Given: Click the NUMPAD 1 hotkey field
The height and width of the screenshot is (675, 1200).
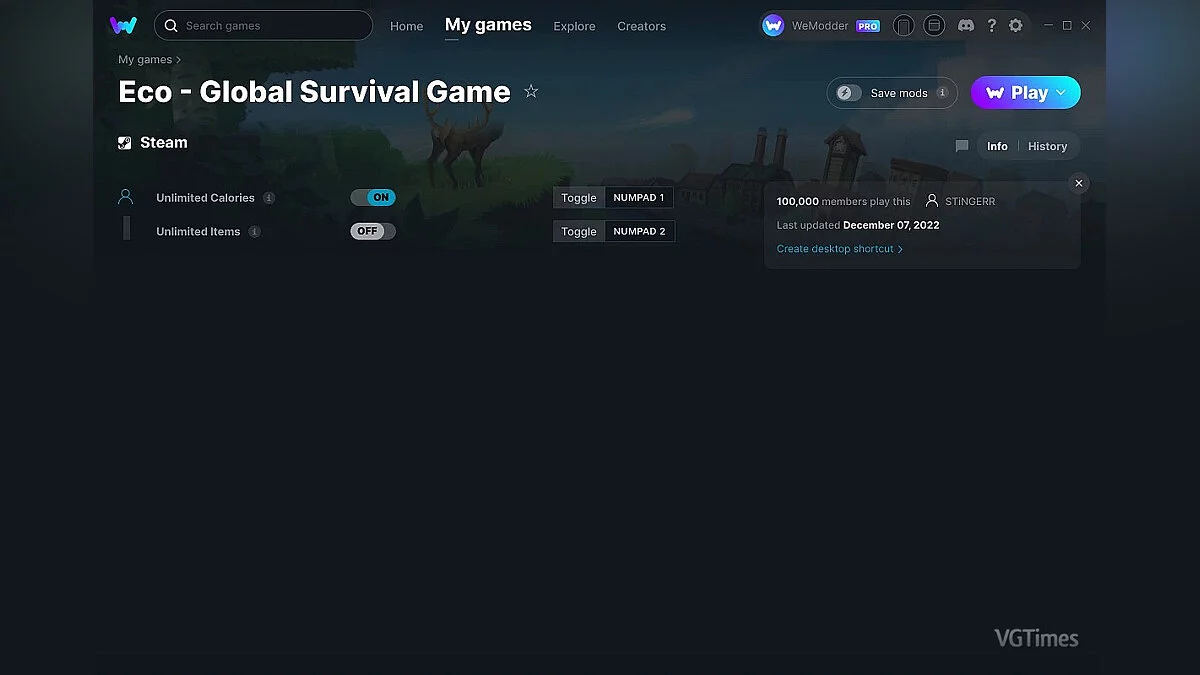Looking at the screenshot, I should click(639, 198).
